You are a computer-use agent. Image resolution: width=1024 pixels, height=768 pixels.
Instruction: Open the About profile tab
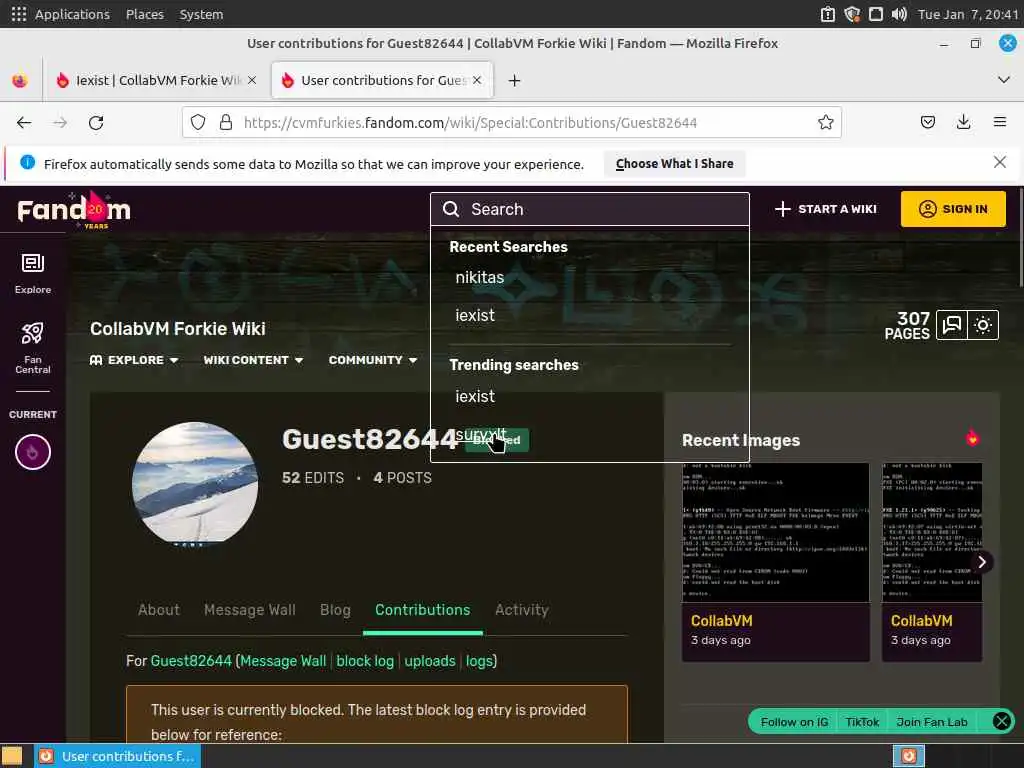point(159,610)
